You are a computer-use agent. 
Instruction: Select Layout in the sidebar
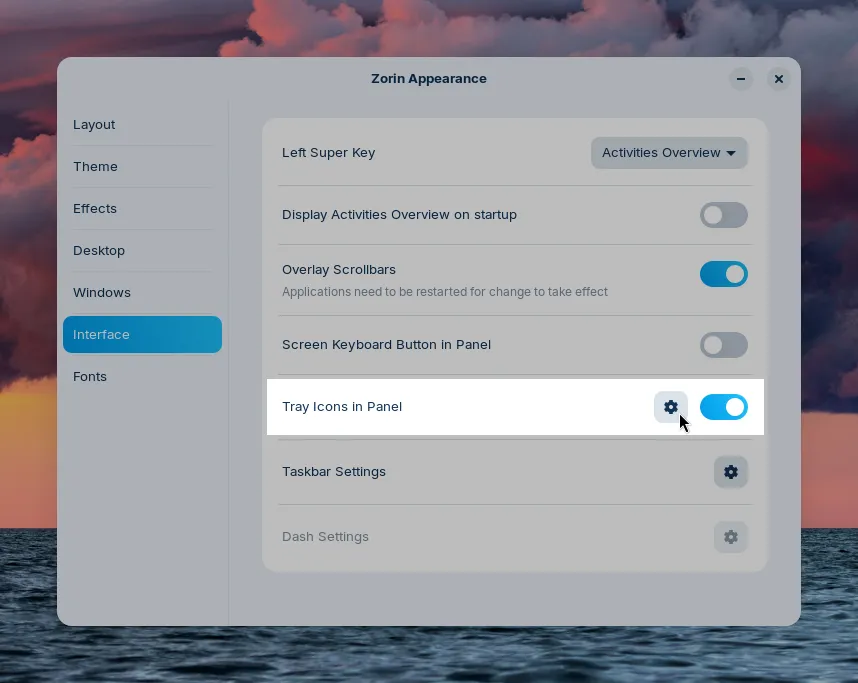tap(94, 124)
